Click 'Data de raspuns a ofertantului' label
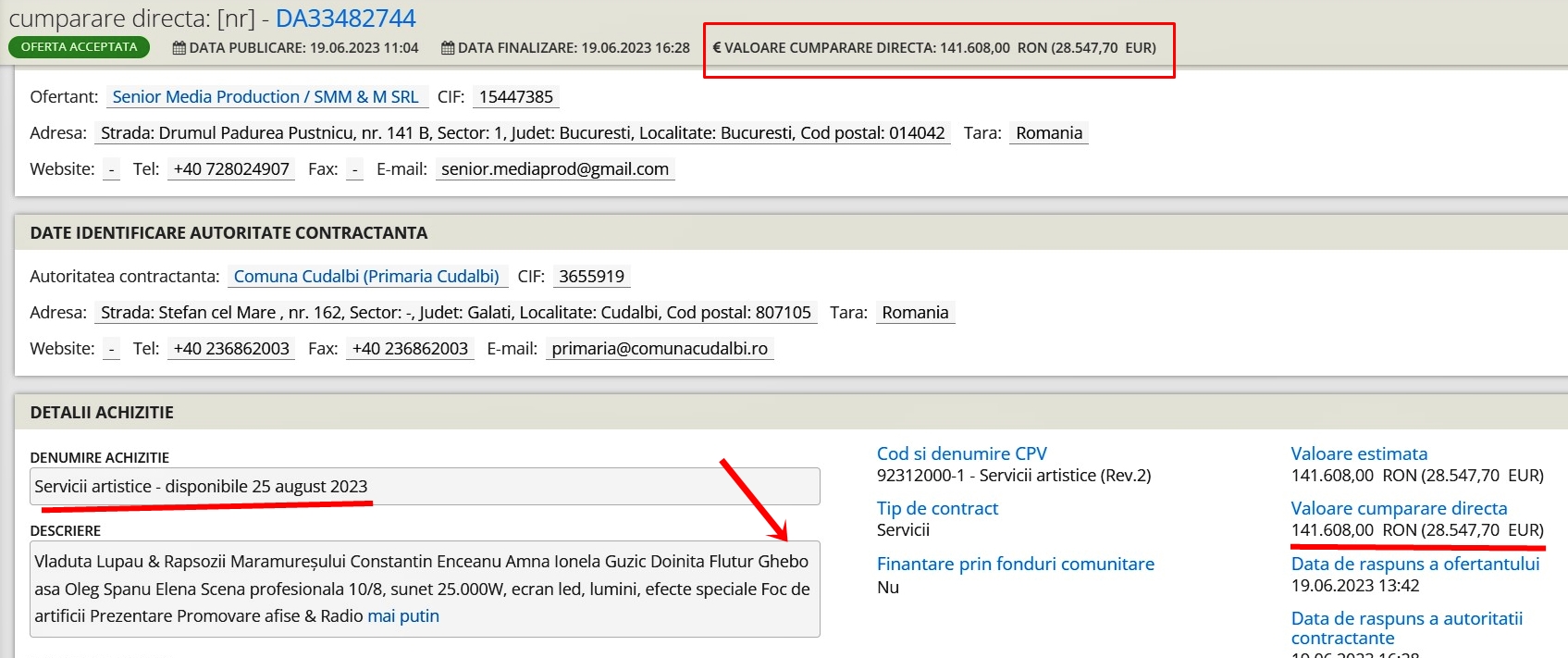The height and width of the screenshot is (658, 1568). tap(1414, 564)
